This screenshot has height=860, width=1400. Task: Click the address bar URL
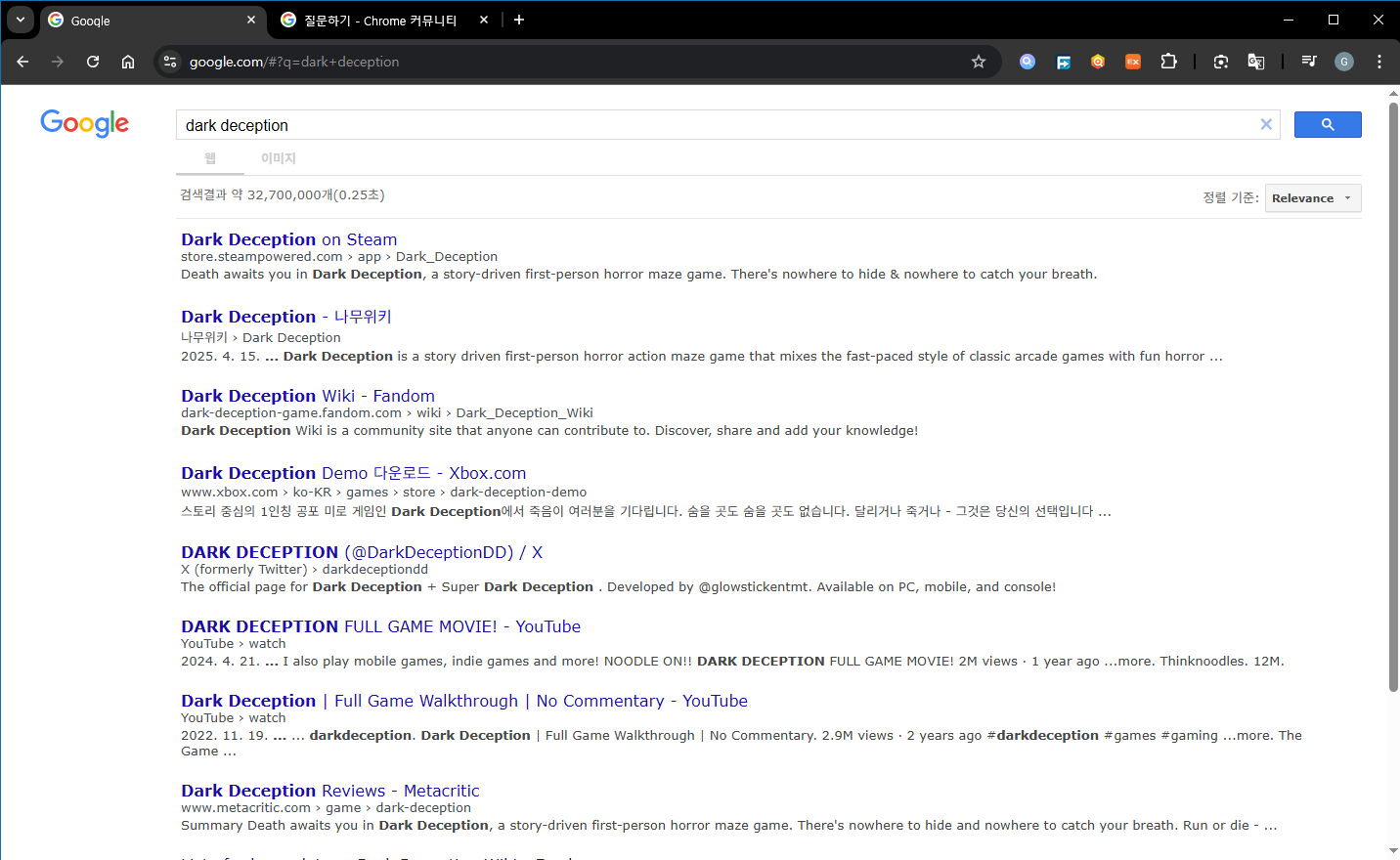click(294, 62)
